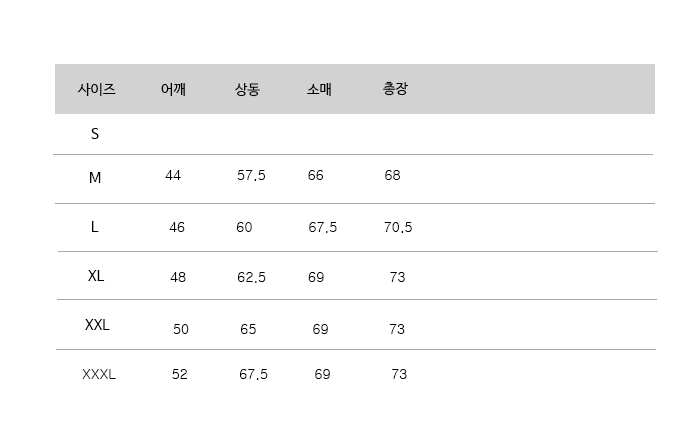Click the 총장 column header
Viewport: 700px width, 424px height.
click(395, 89)
